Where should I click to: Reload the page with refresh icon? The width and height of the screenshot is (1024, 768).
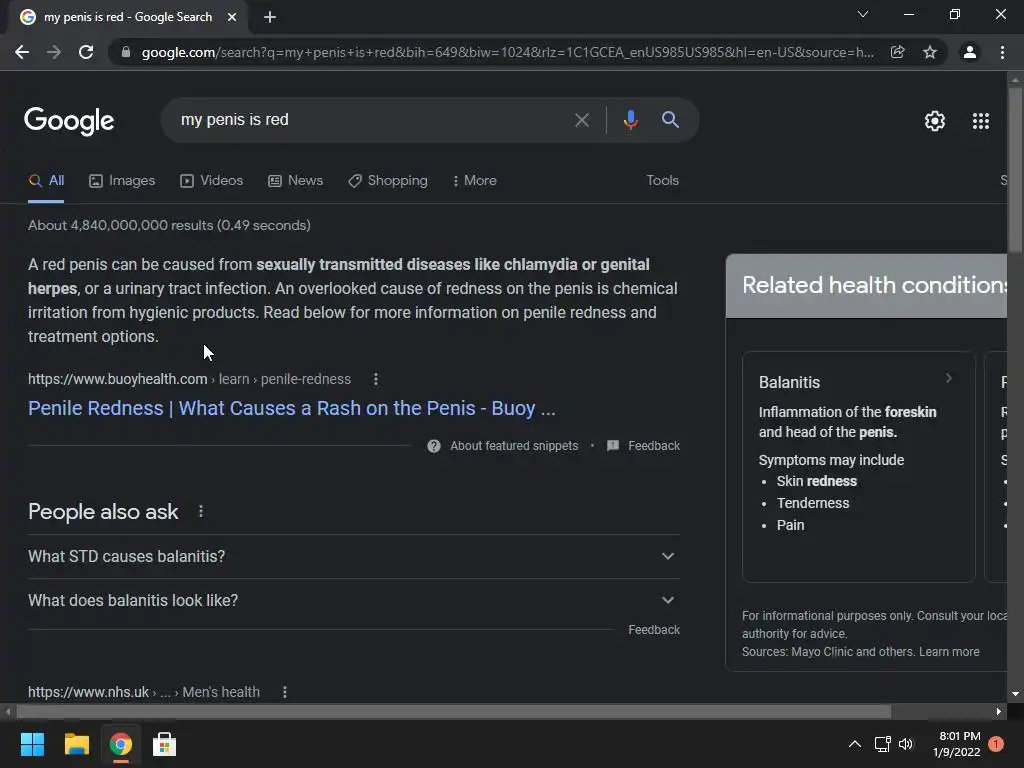pos(86,52)
